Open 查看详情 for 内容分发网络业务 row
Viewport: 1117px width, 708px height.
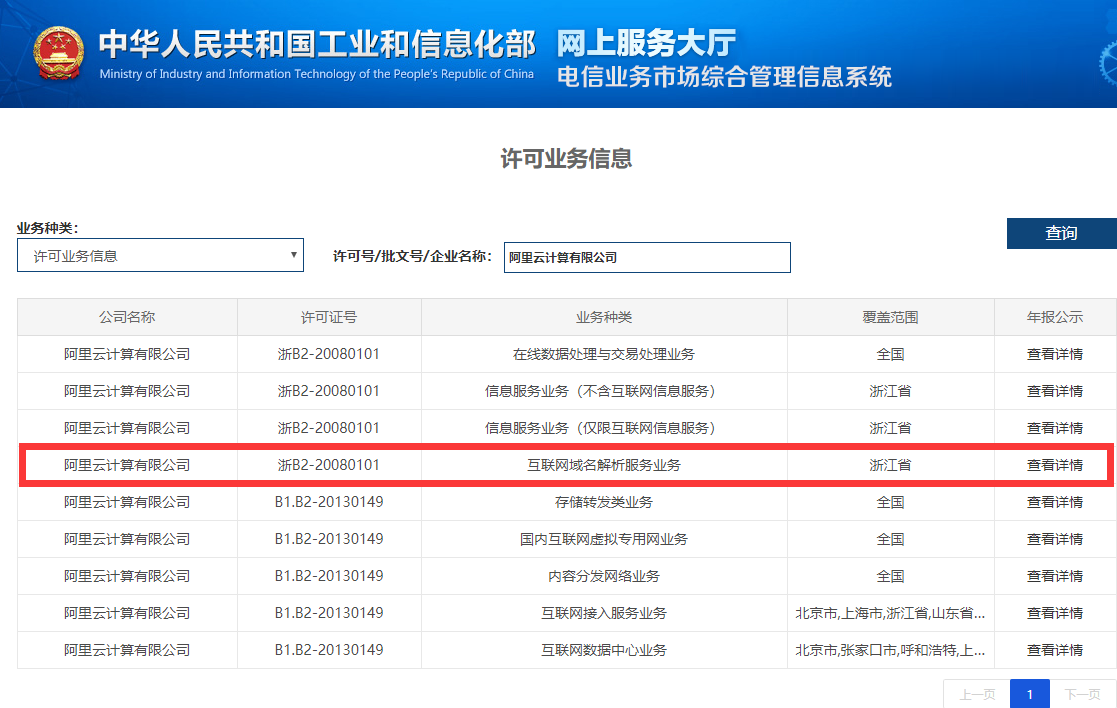(x=1054, y=576)
